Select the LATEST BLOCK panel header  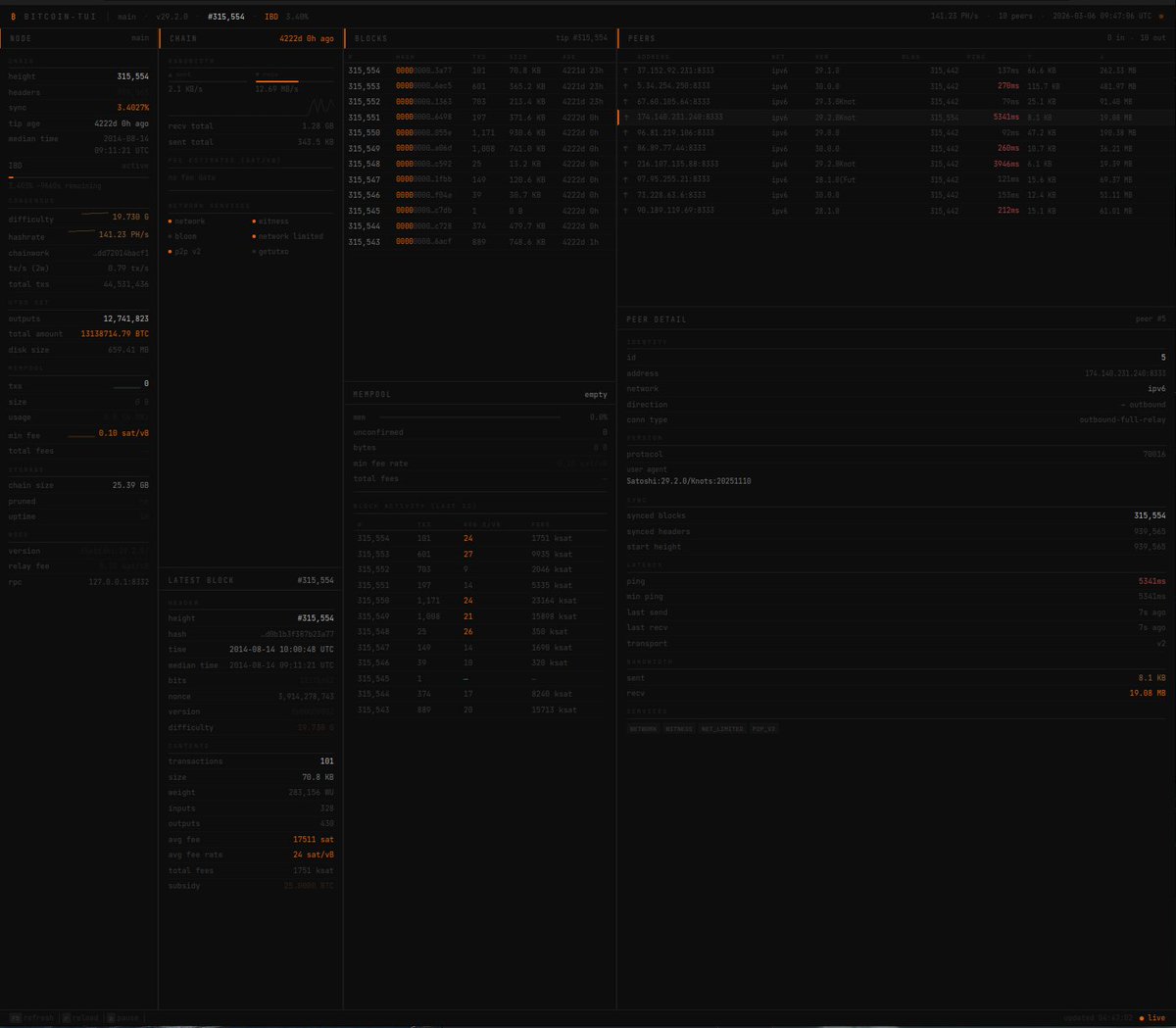pyautogui.click(x=251, y=580)
